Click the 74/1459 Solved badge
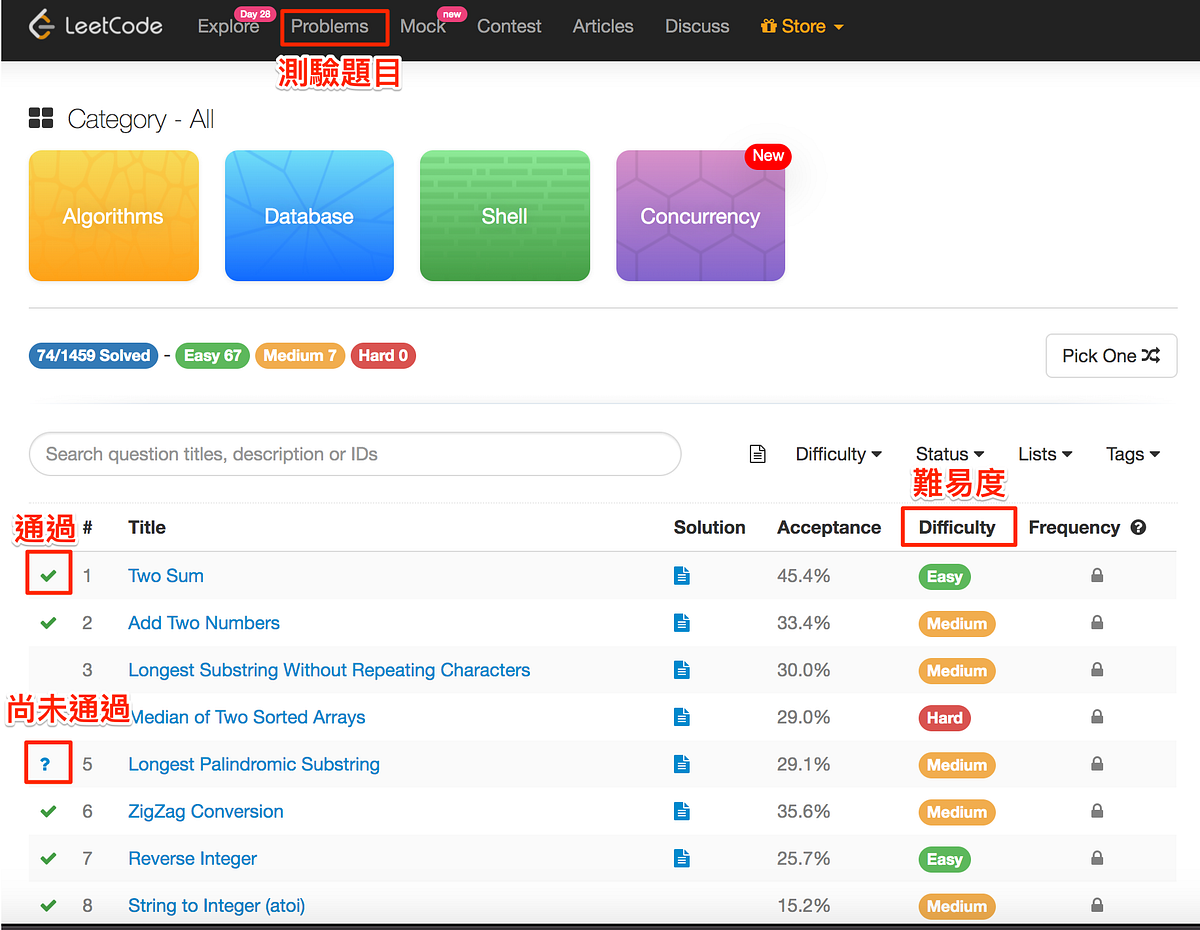The height and width of the screenshot is (930, 1200). pyautogui.click(x=94, y=356)
